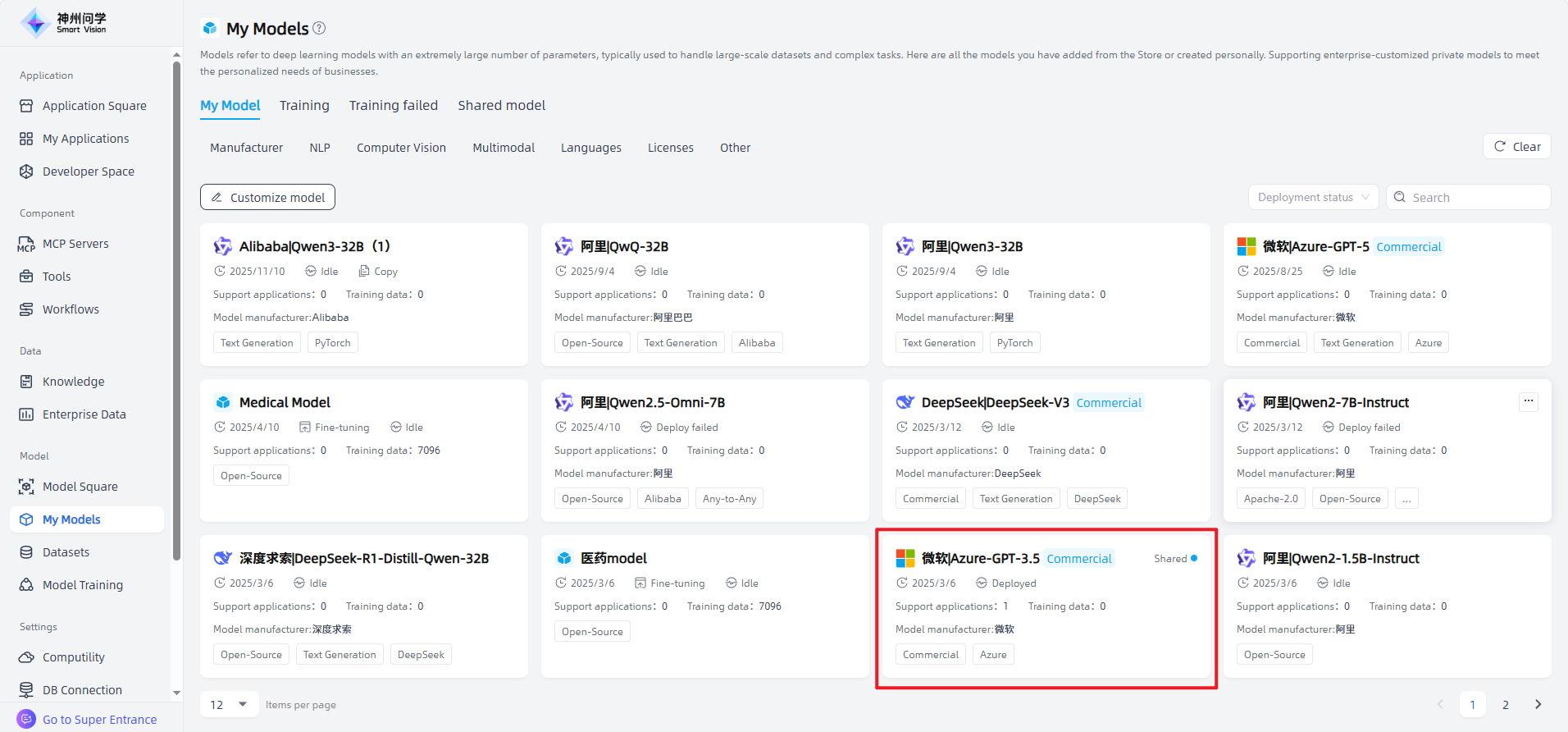Click the Microsoft logo on Azure-GPT-5 card
The width and height of the screenshot is (1568, 732).
(1246, 246)
